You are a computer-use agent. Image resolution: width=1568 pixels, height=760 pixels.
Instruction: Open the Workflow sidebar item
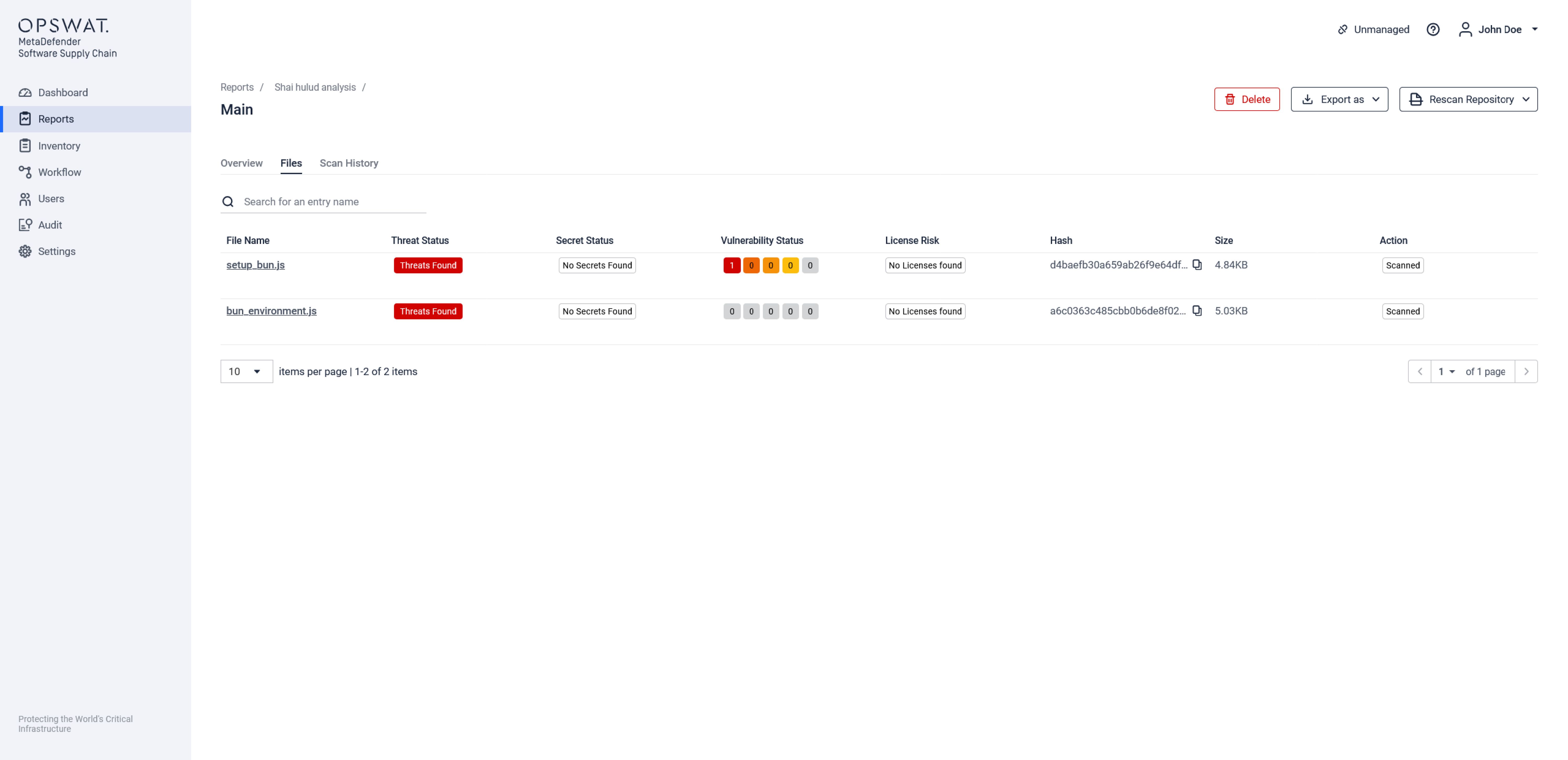[x=59, y=172]
